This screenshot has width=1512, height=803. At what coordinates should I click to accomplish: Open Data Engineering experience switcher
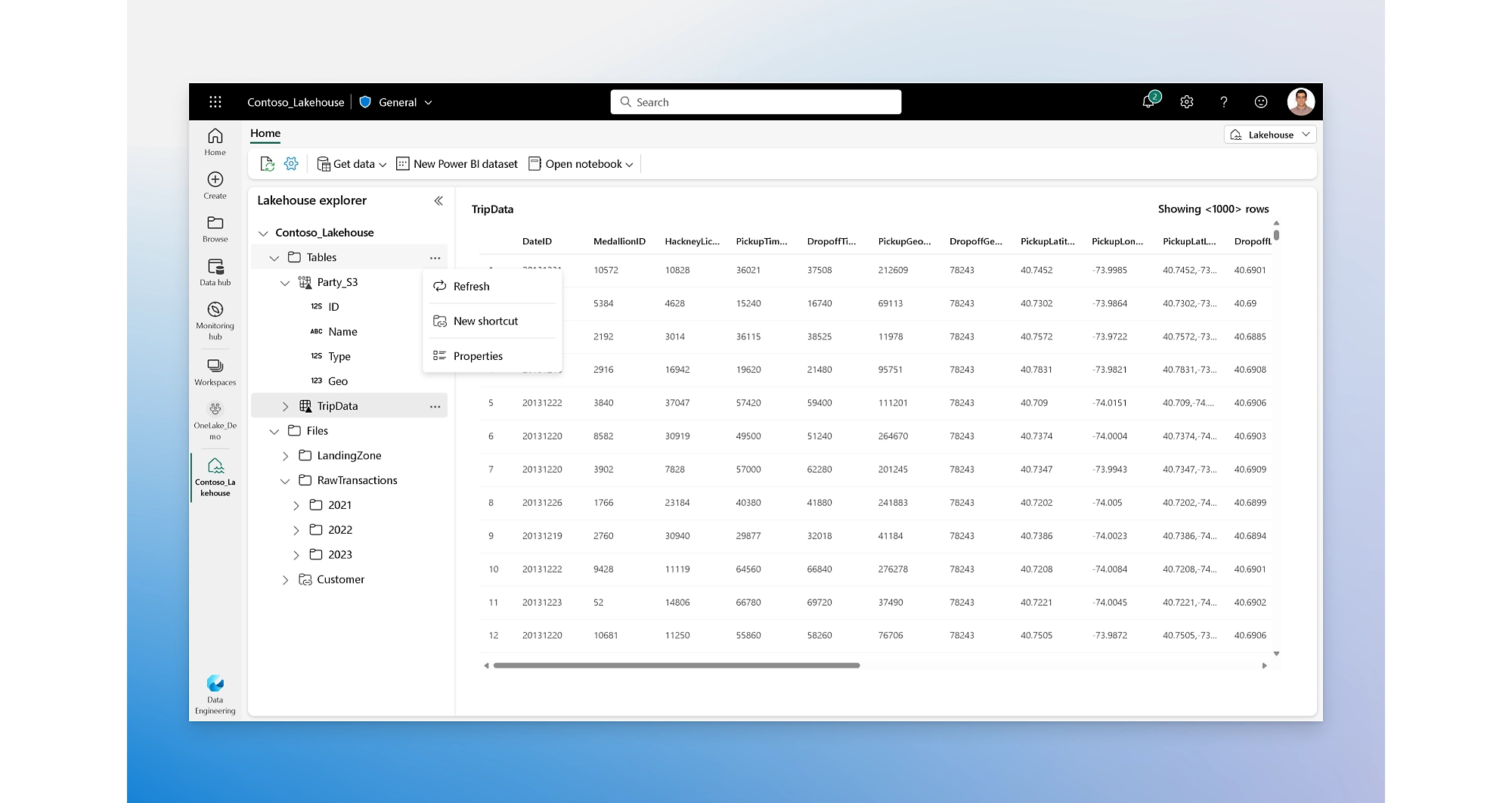(215, 694)
